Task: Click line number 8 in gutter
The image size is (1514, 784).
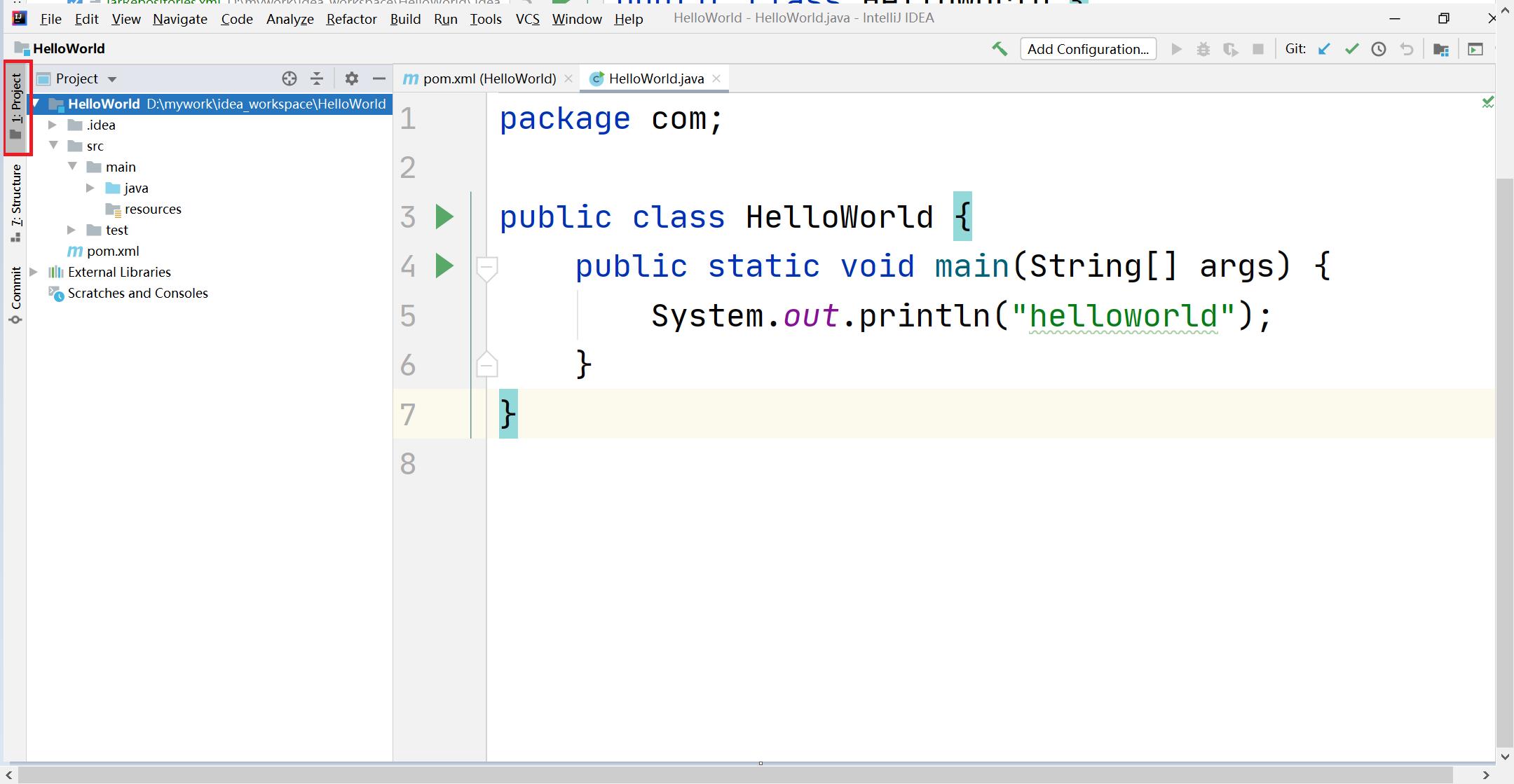Action: pos(408,464)
